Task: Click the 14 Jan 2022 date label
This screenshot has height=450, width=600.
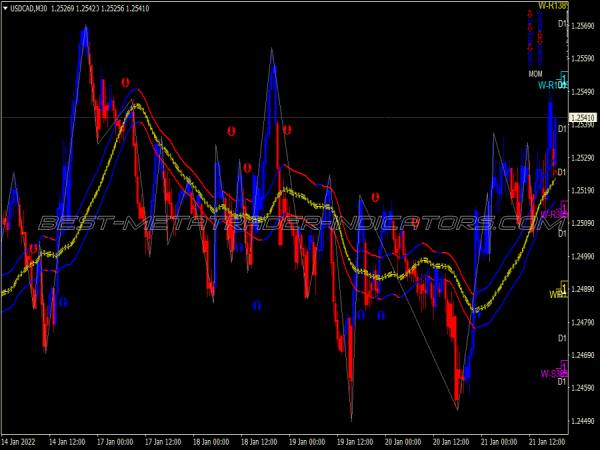Action: point(18,442)
